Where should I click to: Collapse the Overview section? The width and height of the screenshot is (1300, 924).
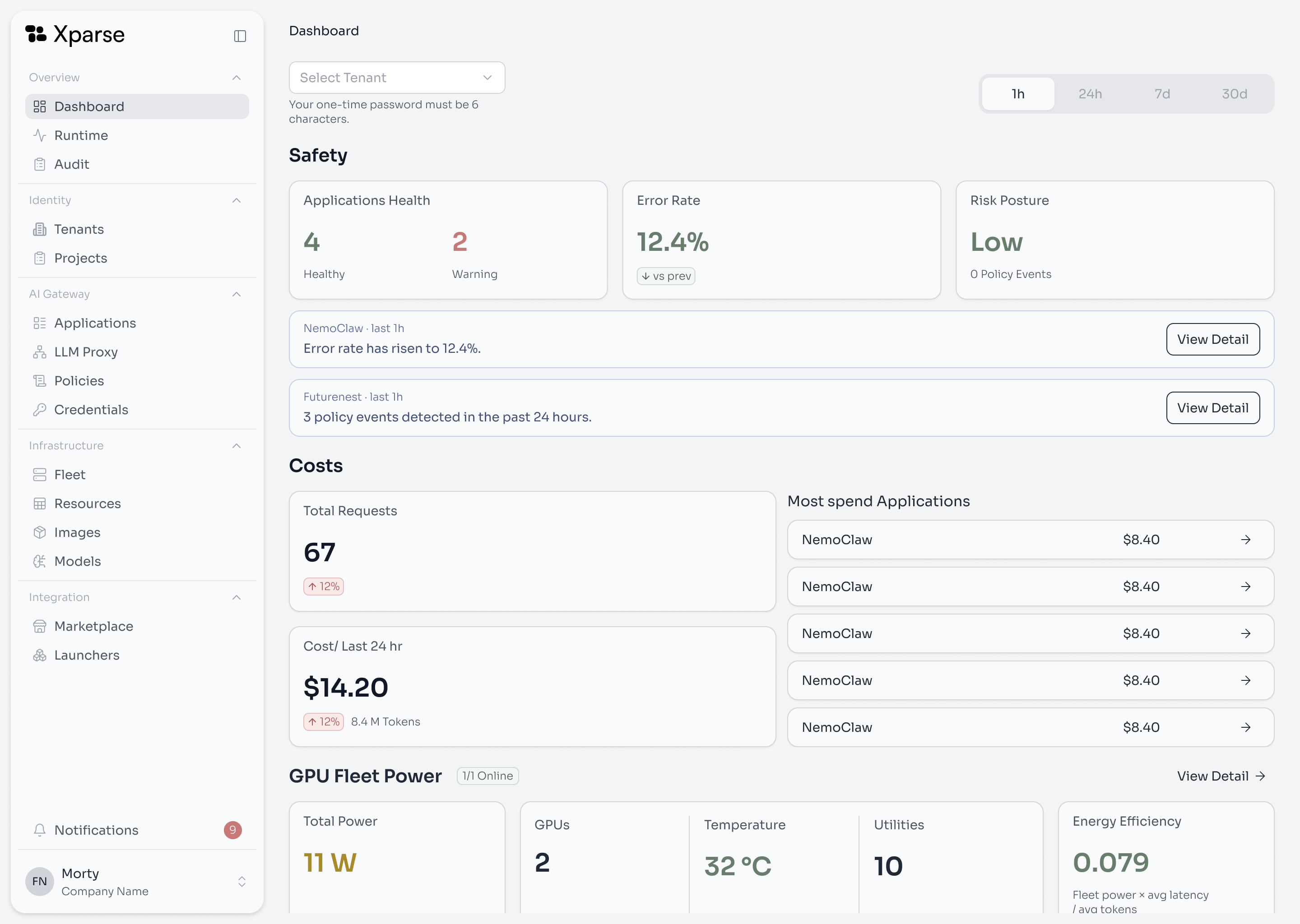pos(236,78)
